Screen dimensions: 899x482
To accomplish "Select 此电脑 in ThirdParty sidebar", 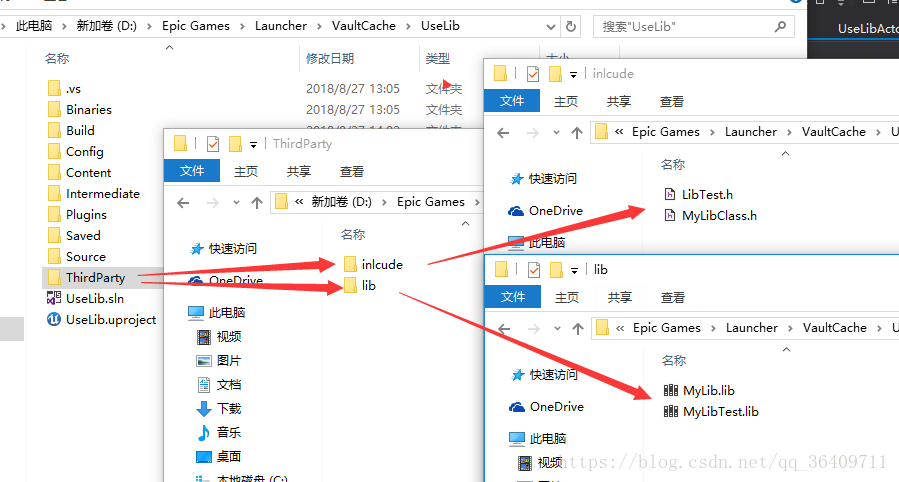I will pyautogui.click(x=217, y=312).
